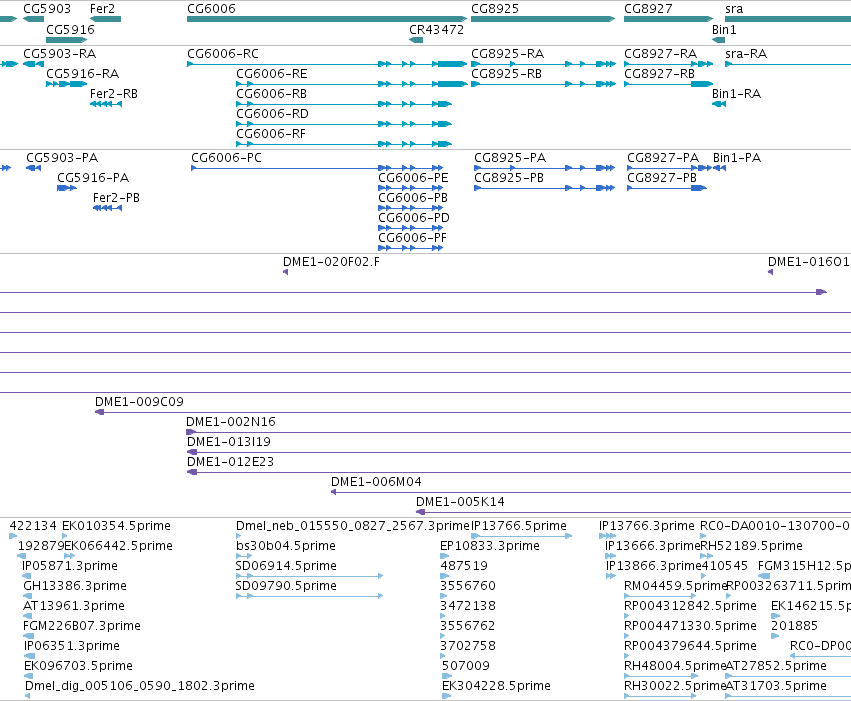
Task: Open the Bin1 gene label
Action: (x=724, y=29)
